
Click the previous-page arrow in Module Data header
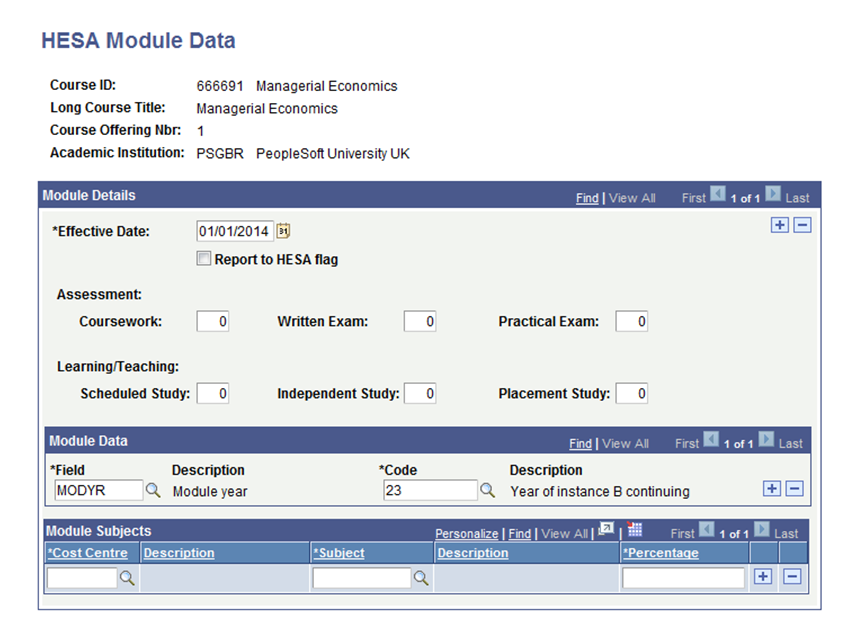pyautogui.click(x=711, y=442)
